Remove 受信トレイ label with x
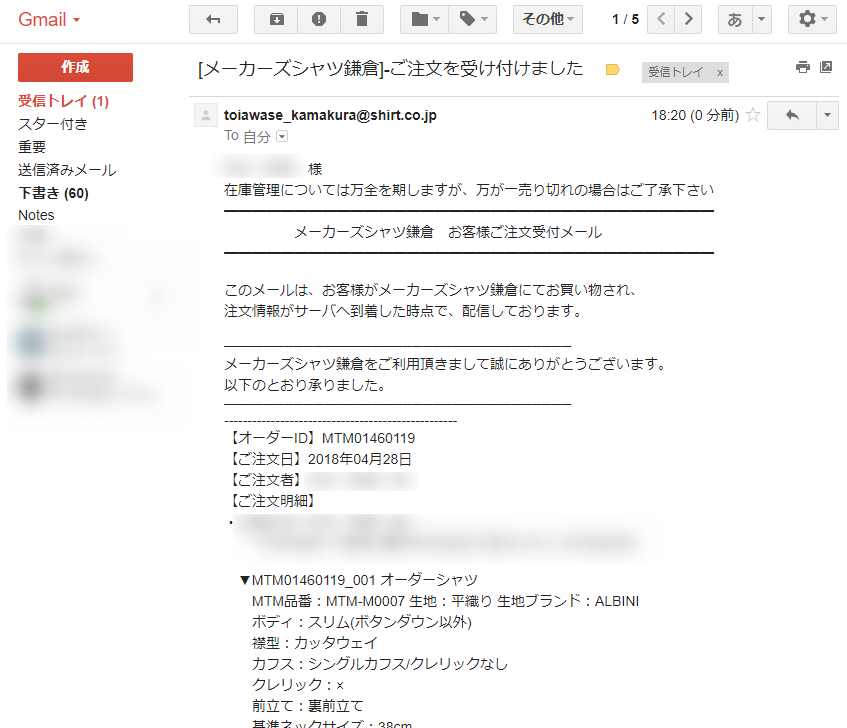847x728 pixels. click(x=720, y=72)
